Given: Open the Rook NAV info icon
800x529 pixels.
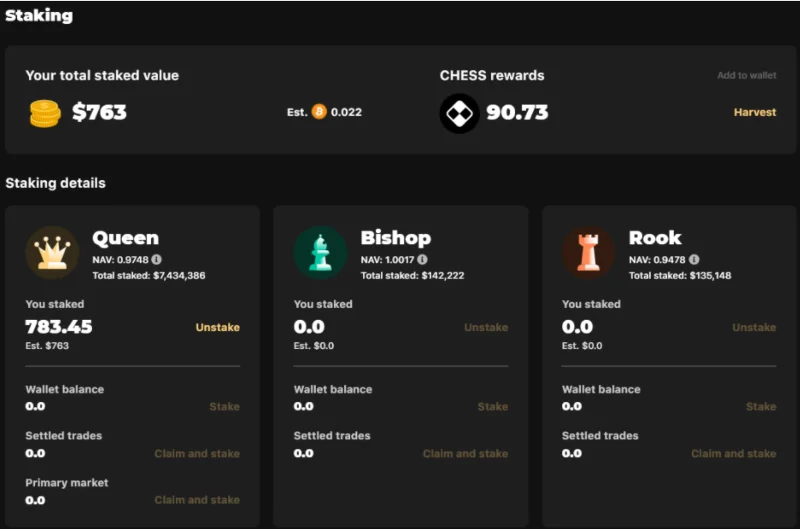Looking at the screenshot, I should click(x=694, y=260).
